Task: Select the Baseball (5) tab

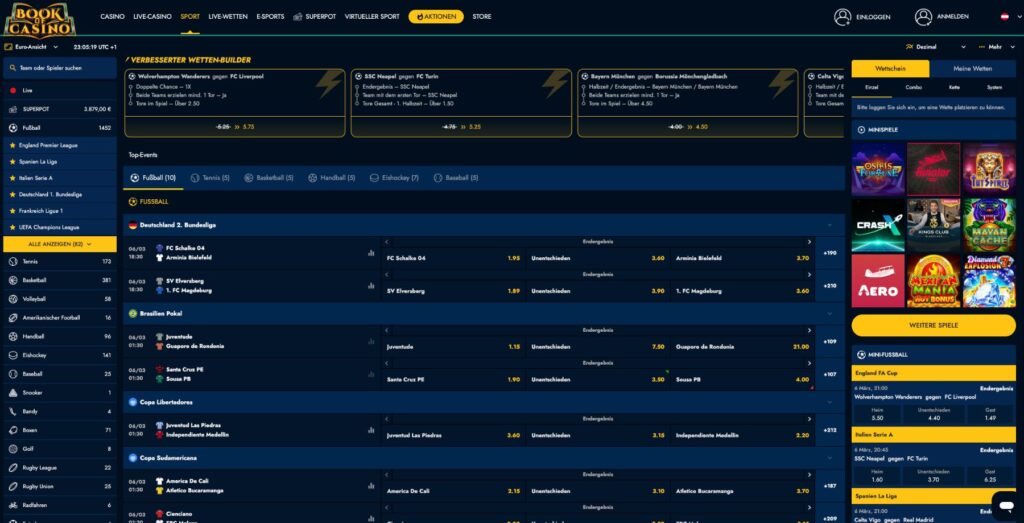Action: tap(456, 178)
